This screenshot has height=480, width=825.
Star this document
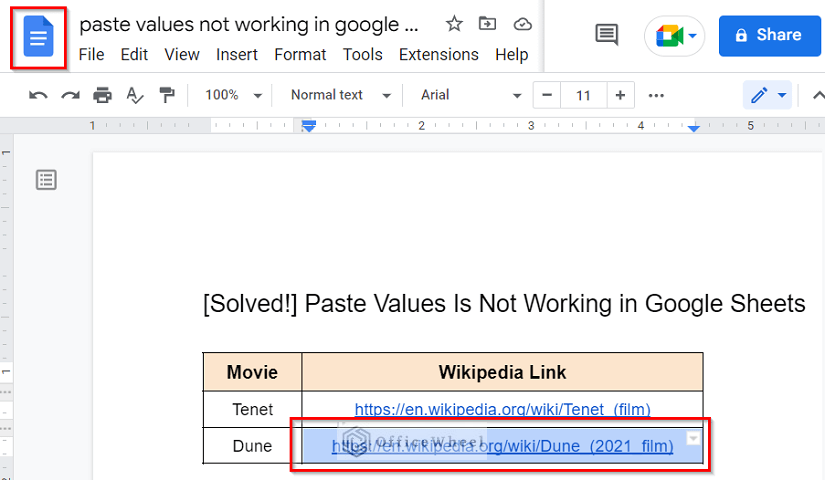[x=454, y=24]
